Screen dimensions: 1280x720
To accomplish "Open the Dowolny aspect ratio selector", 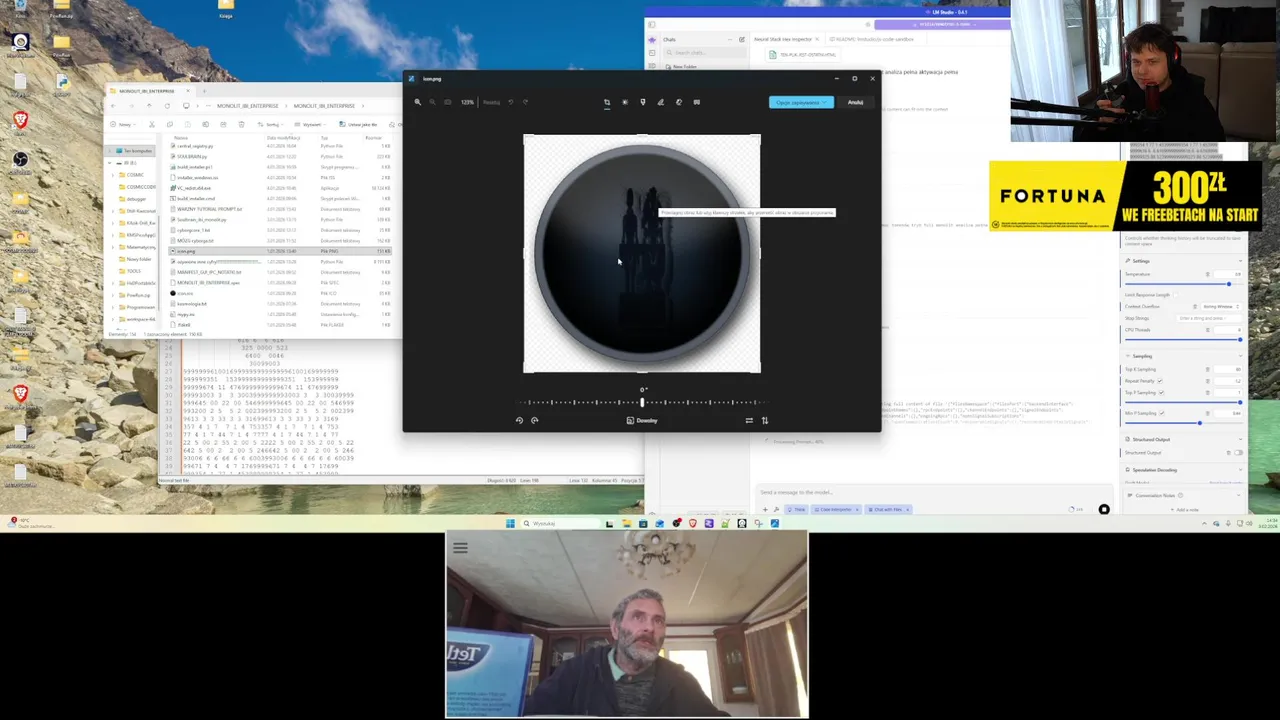I will 641,420.
